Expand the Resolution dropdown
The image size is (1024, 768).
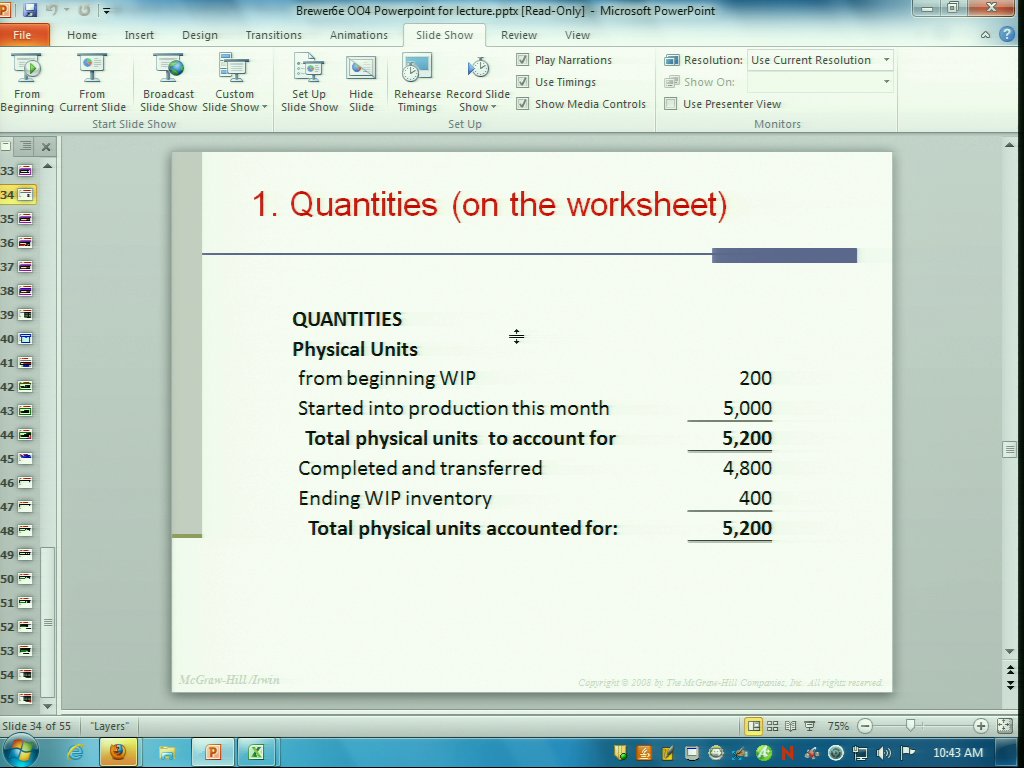coord(886,60)
